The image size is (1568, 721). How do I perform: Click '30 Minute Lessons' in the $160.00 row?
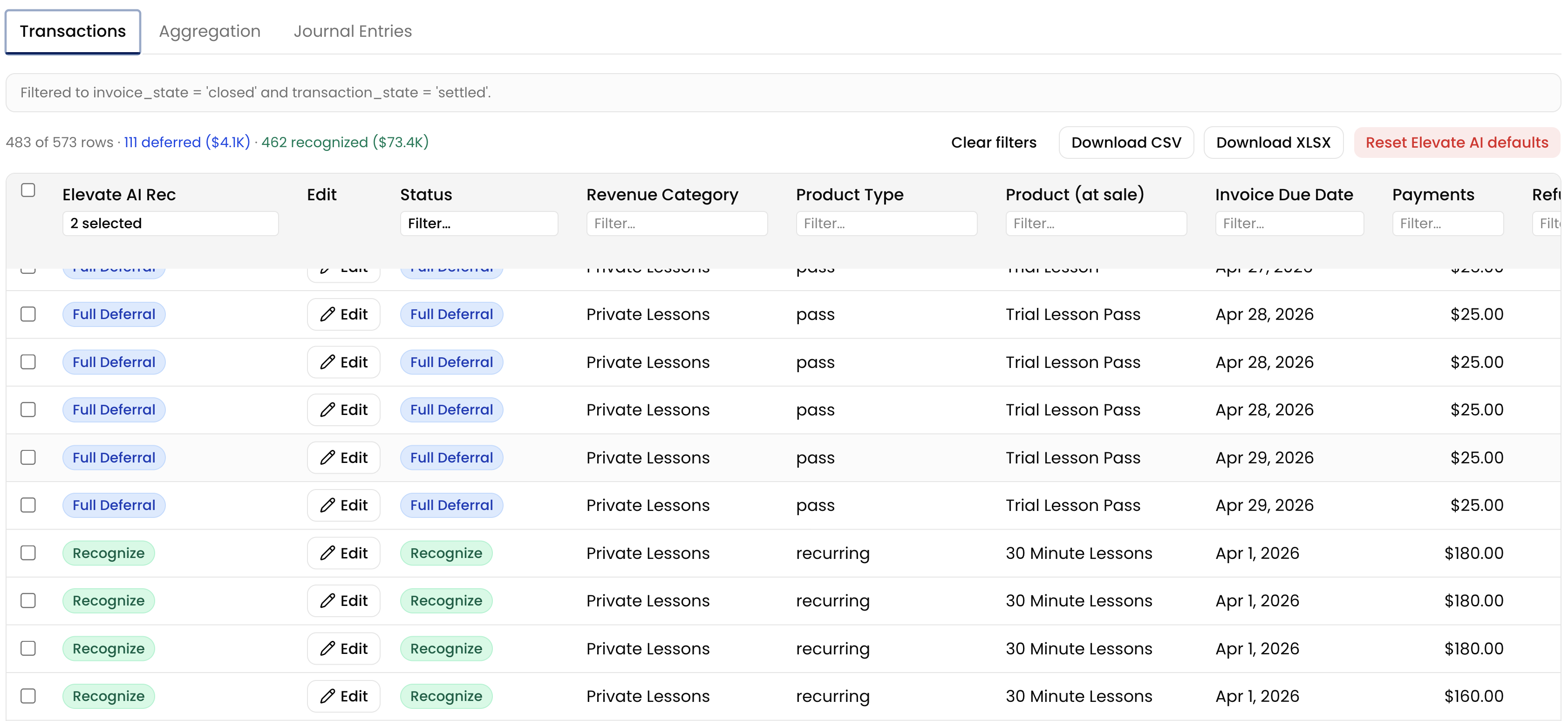coord(1078,696)
